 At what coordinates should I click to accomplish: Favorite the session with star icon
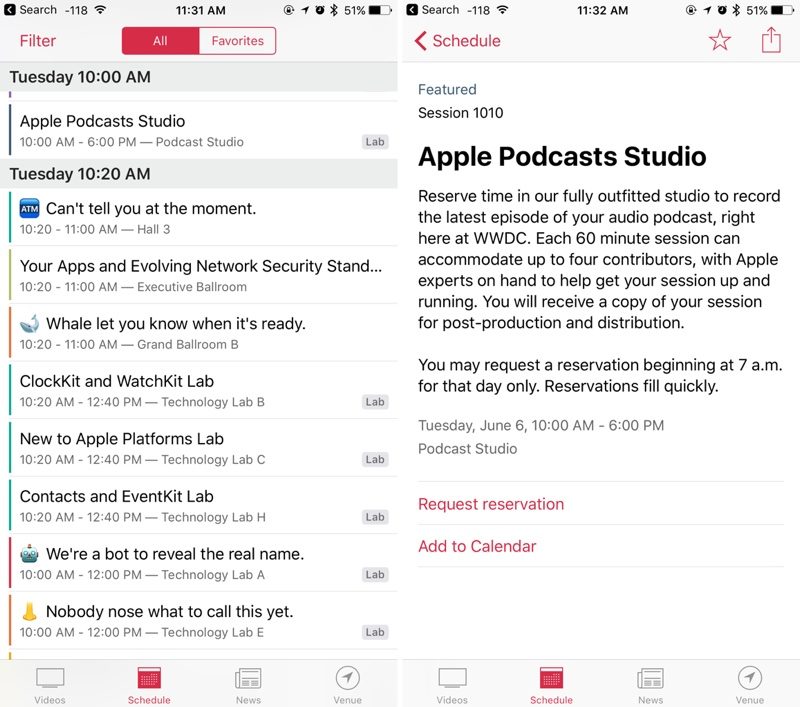[x=719, y=40]
